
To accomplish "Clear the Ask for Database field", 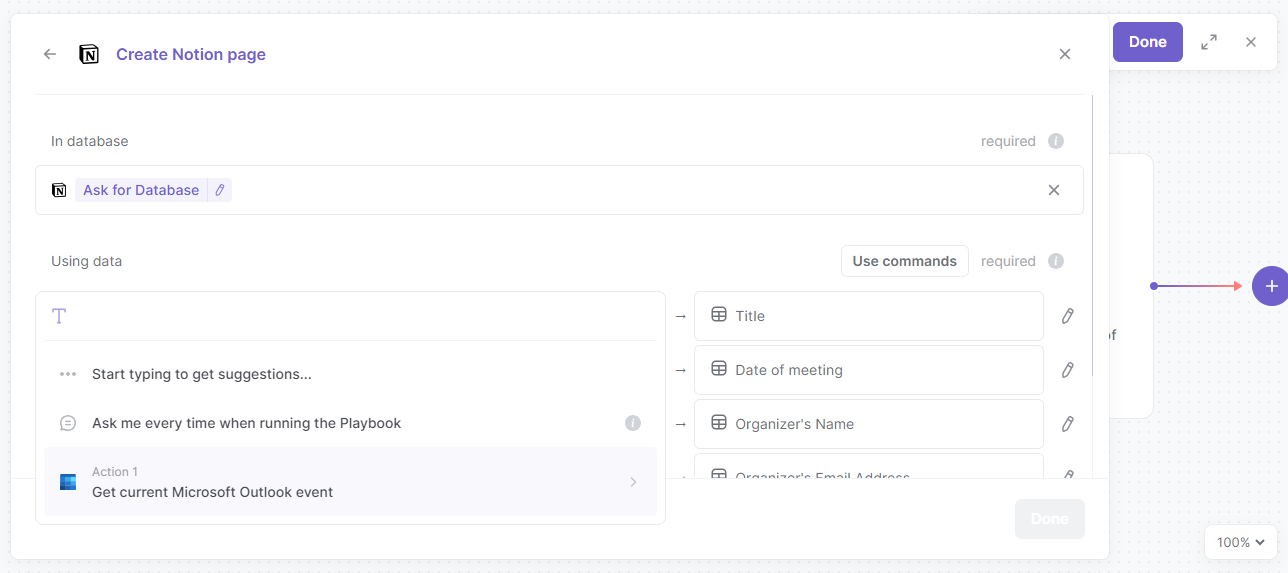I will coord(1053,190).
